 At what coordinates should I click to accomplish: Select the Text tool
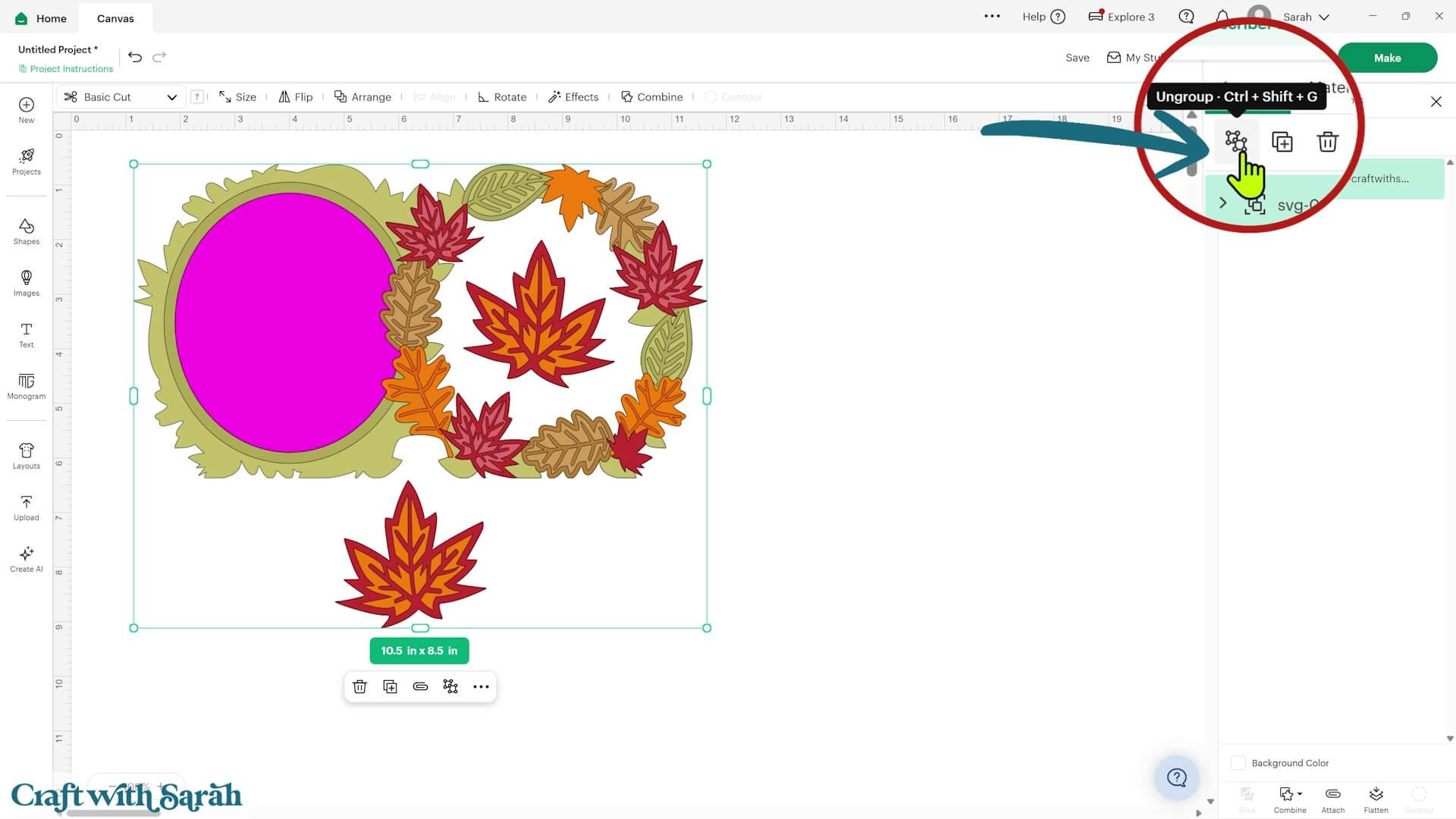tap(26, 334)
